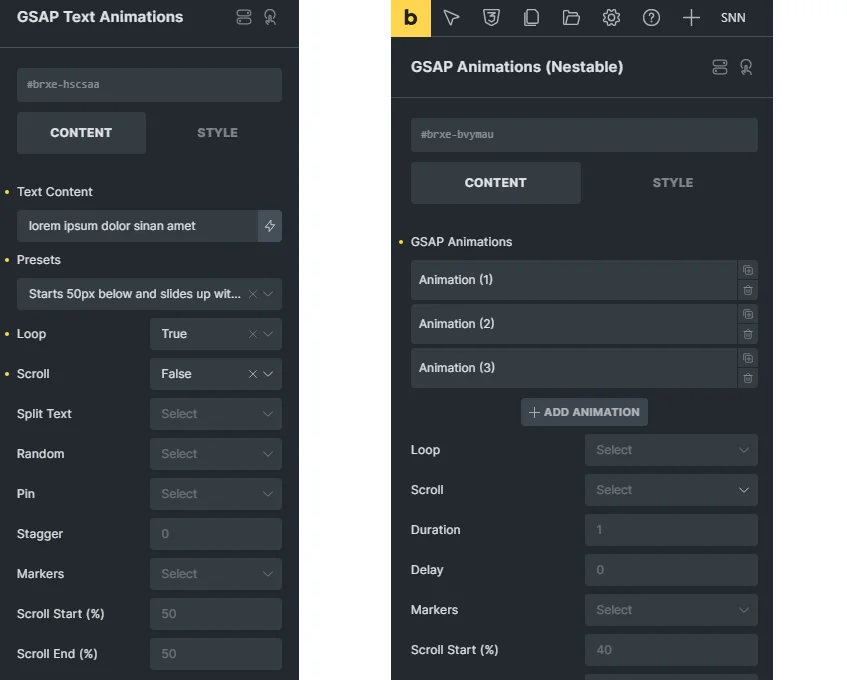This screenshot has width=847, height=680.
Task: Open the Scroll dropdown in GSAP Animations panel
Action: (x=670, y=490)
